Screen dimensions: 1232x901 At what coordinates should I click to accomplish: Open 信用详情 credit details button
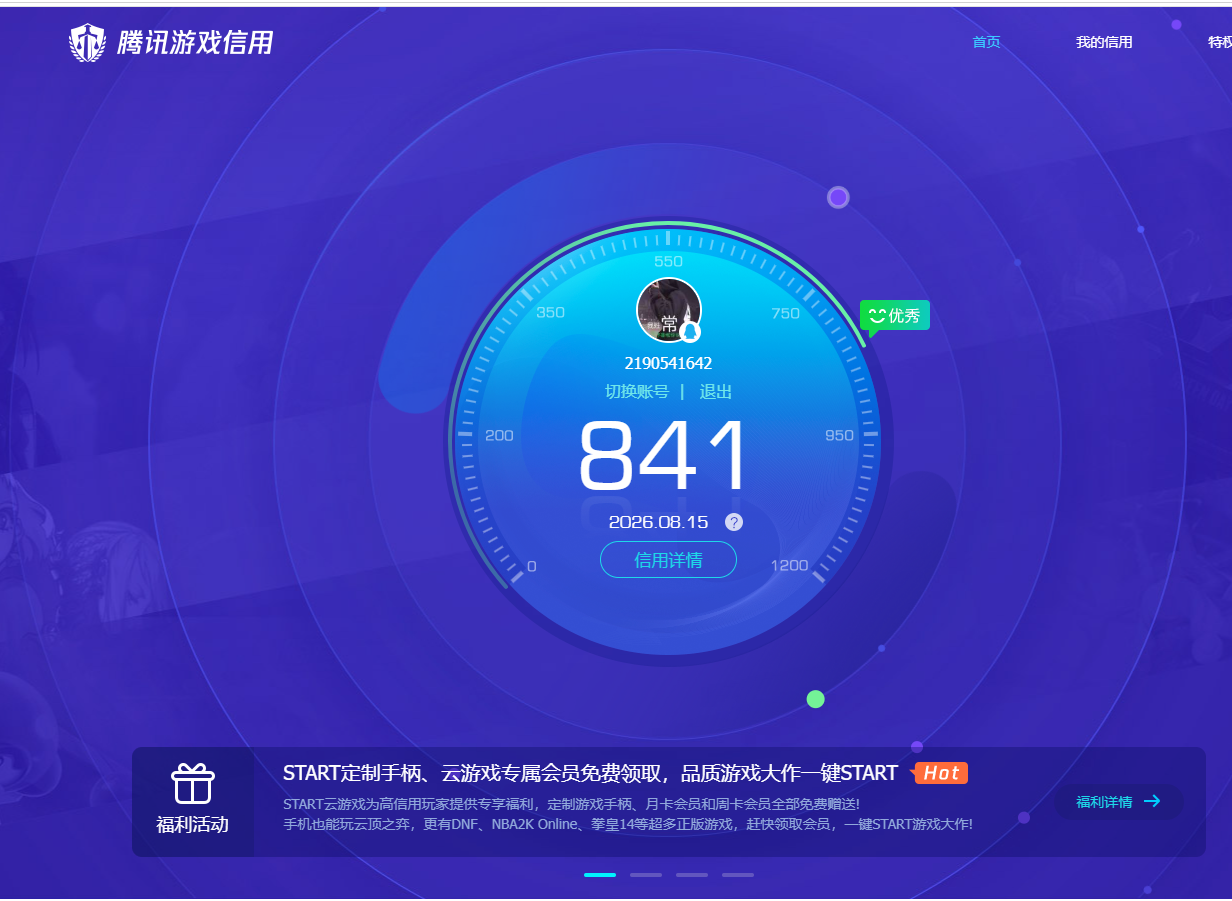668,560
